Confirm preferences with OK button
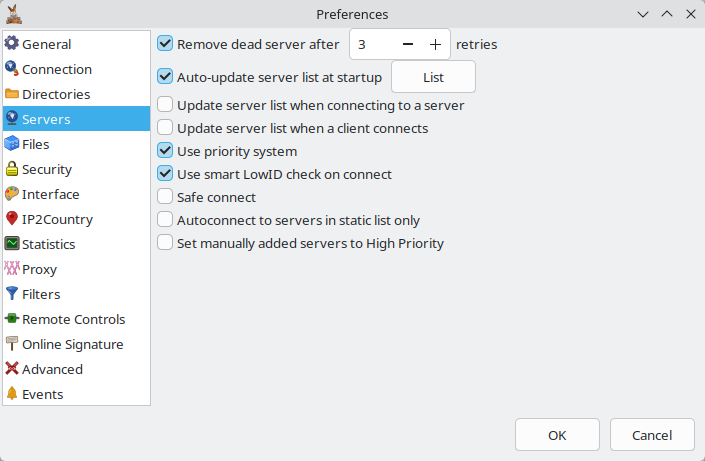 557,435
